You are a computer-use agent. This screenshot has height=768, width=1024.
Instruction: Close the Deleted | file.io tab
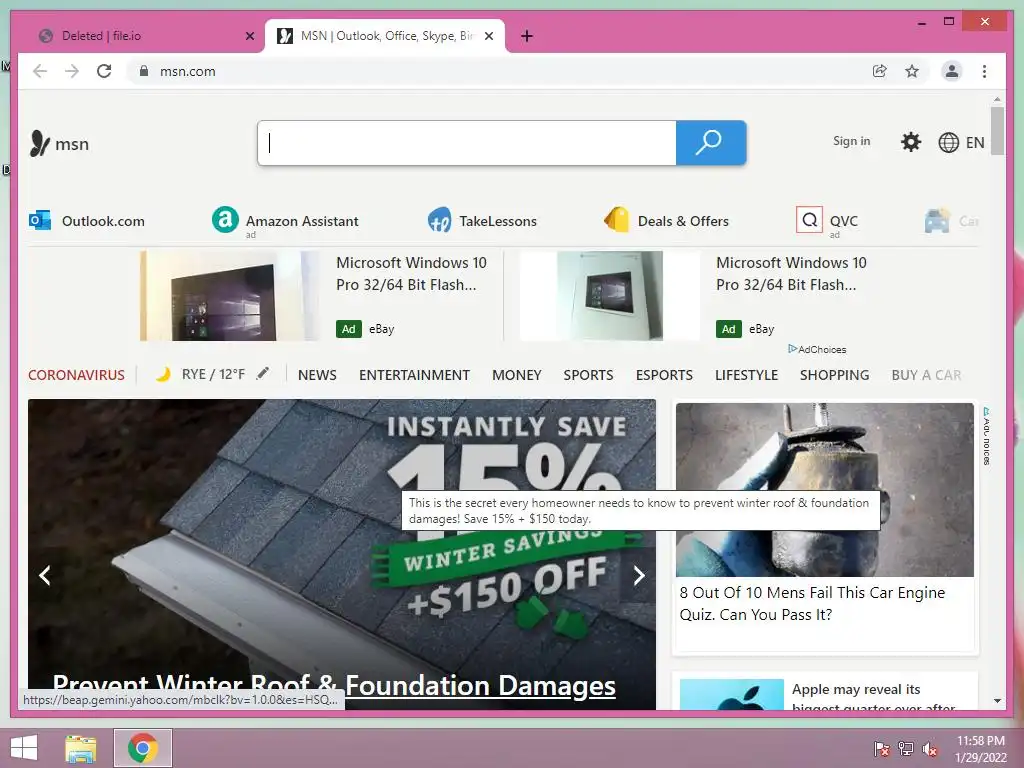click(x=249, y=36)
